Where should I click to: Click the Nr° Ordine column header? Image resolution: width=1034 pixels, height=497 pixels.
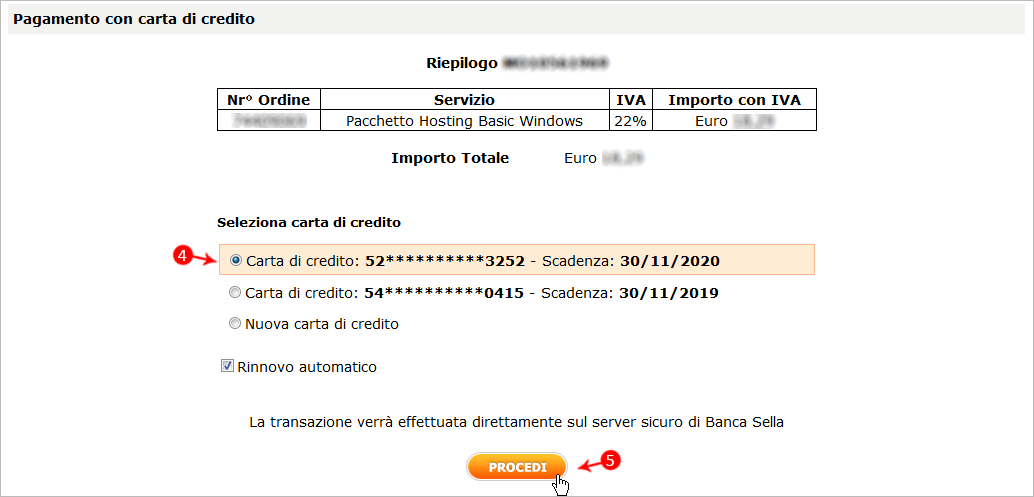(x=268, y=99)
